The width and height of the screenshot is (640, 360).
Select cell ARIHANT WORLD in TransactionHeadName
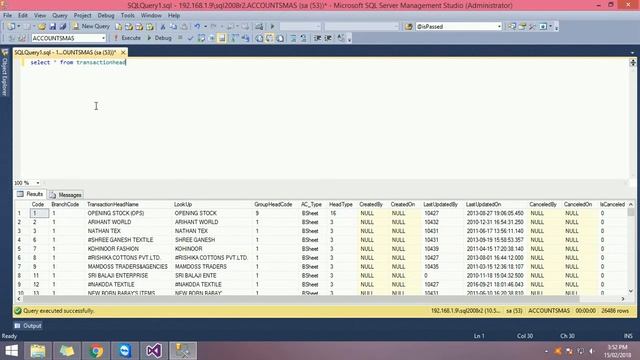(109, 222)
